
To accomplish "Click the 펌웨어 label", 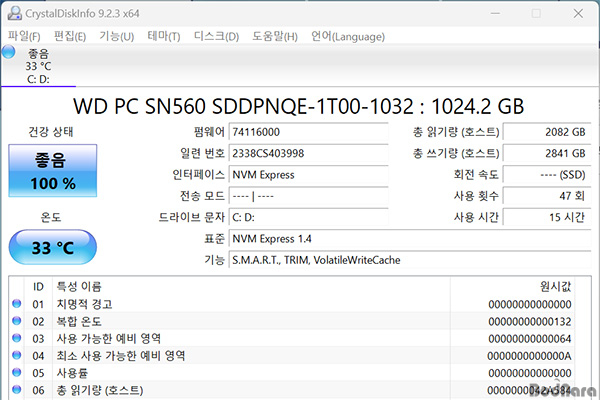I will [x=209, y=132].
